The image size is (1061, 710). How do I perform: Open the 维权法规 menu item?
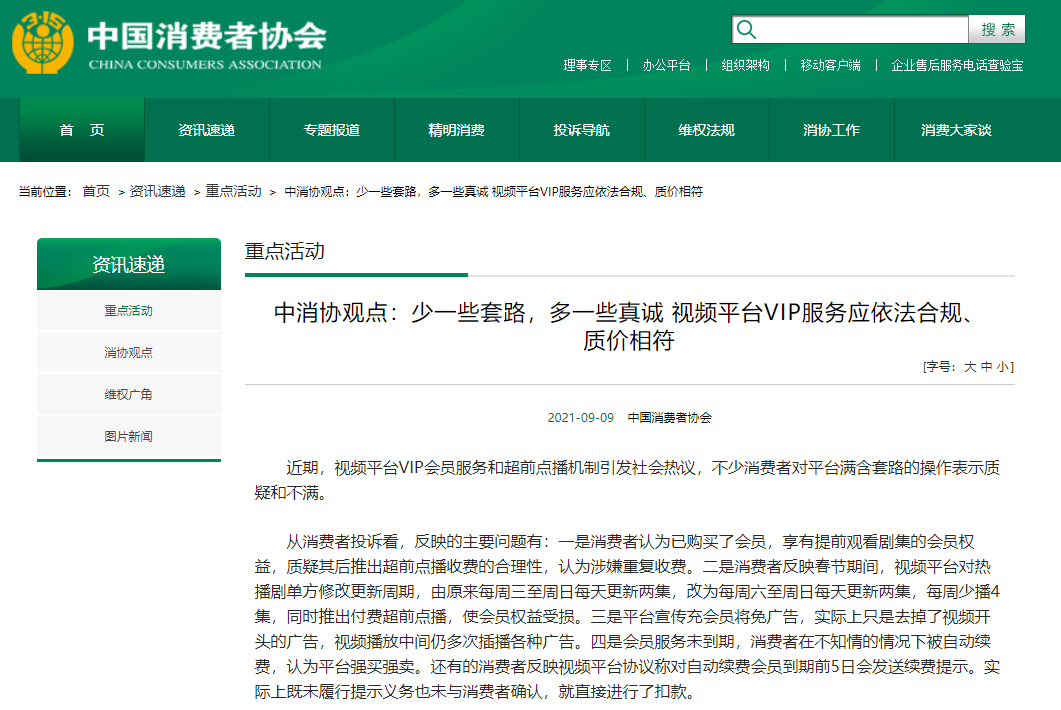coord(706,130)
